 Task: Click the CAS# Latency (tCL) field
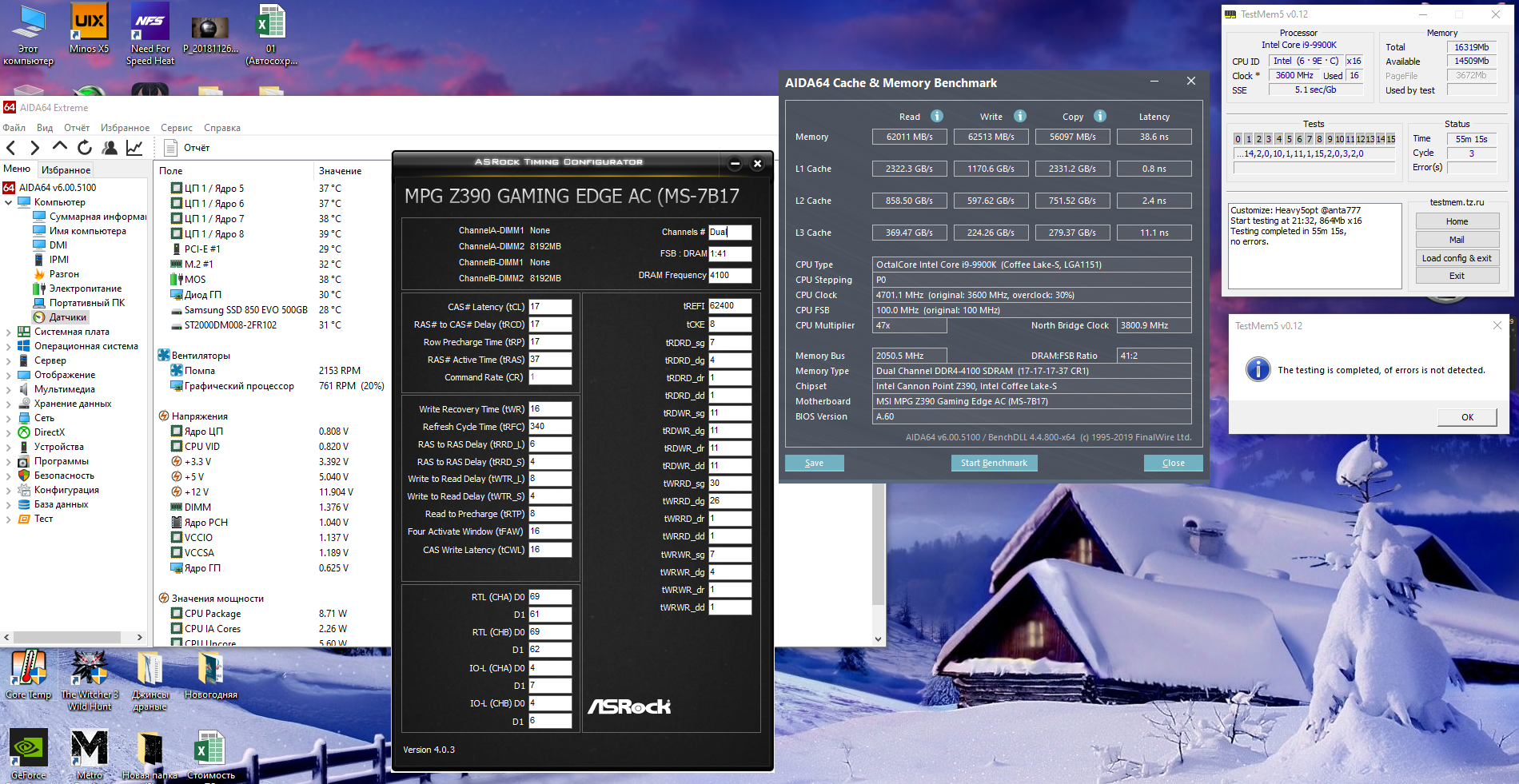tap(550, 307)
